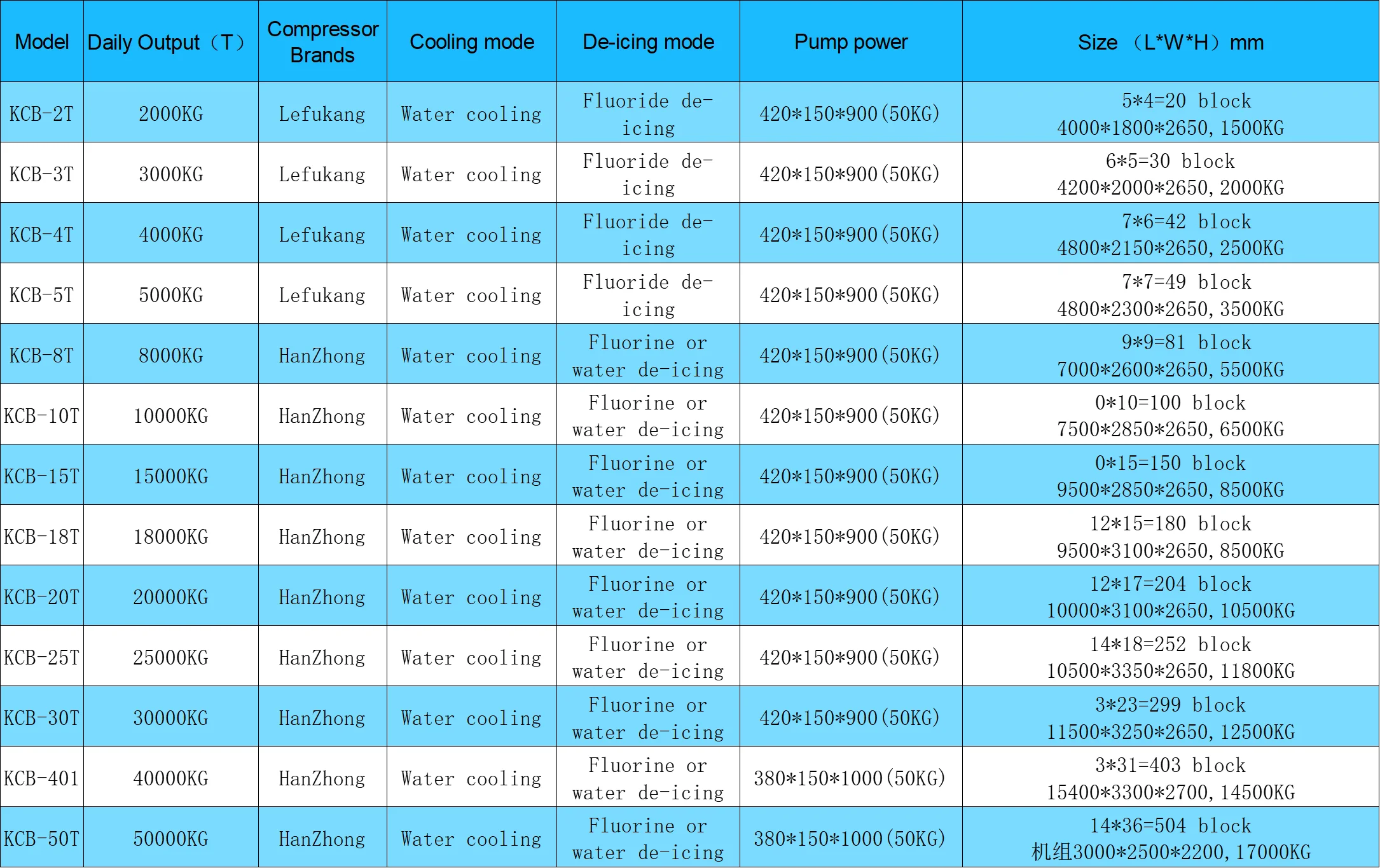Select the De-icing mode header cell
The width and height of the screenshot is (1380, 868).
(x=648, y=42)
